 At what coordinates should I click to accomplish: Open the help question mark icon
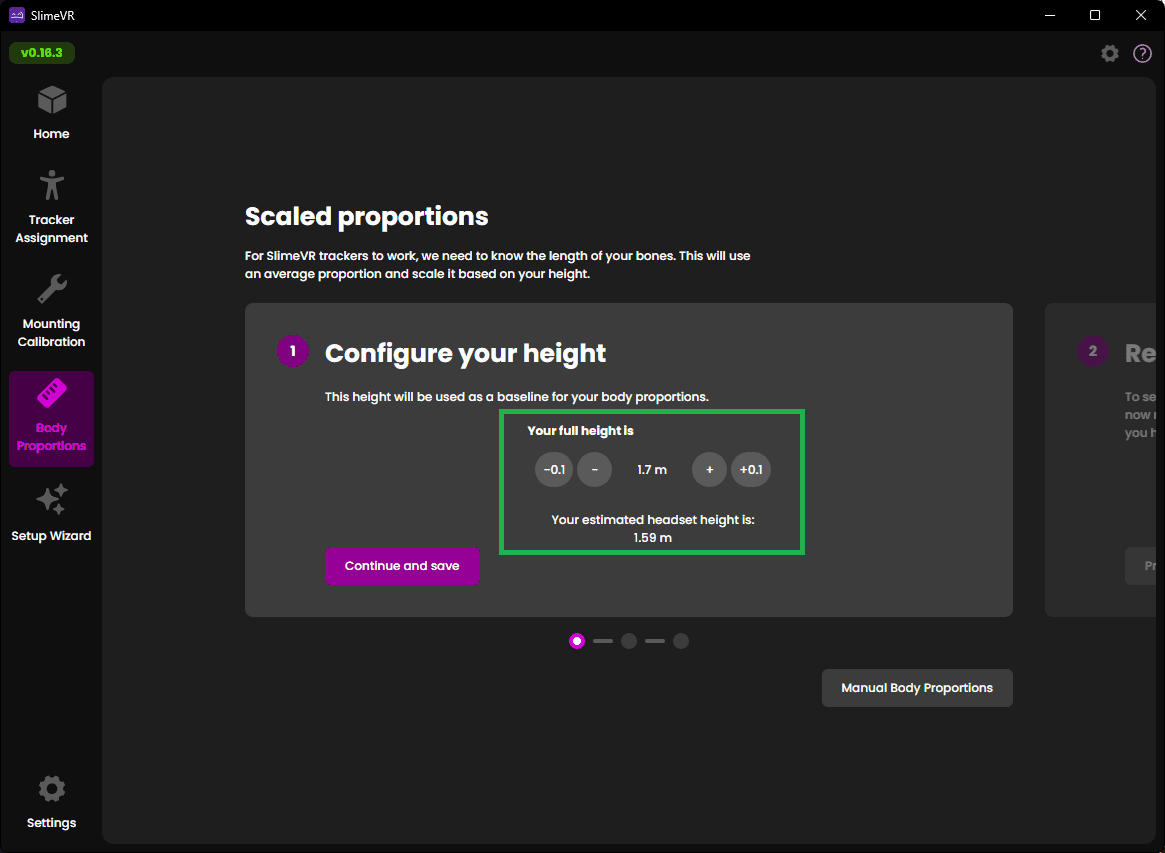pos(1142,54)
